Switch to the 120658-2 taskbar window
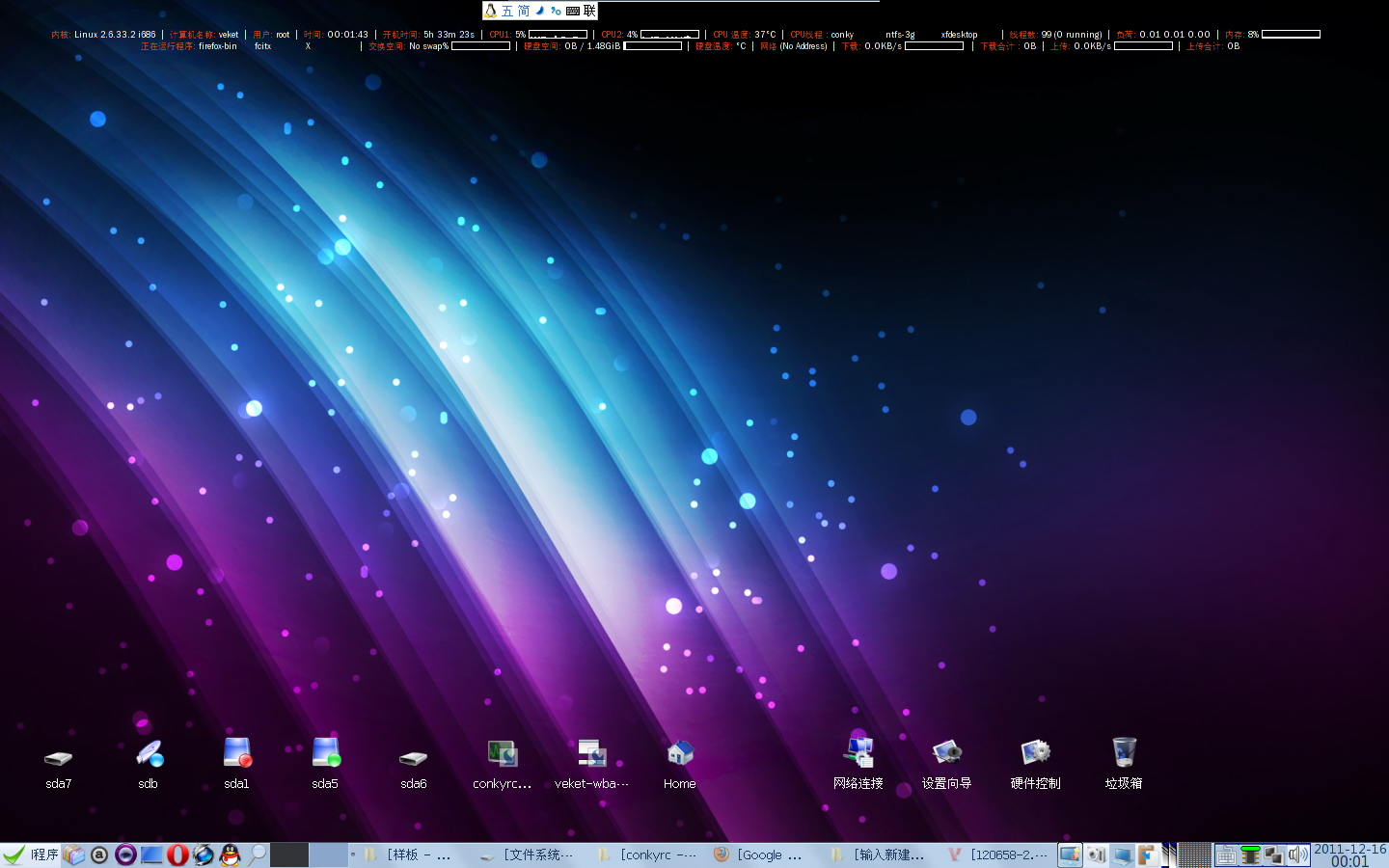 coord(997,854)
